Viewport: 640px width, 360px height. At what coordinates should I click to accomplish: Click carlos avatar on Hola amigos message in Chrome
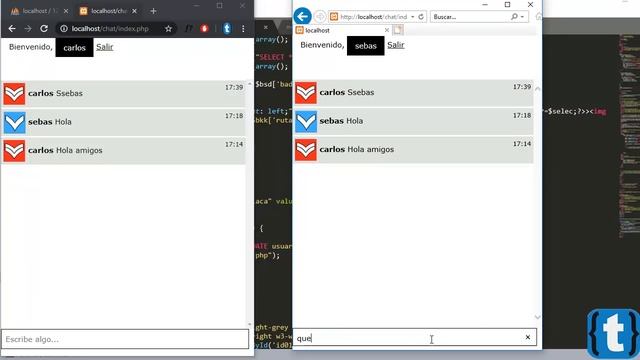14,151
